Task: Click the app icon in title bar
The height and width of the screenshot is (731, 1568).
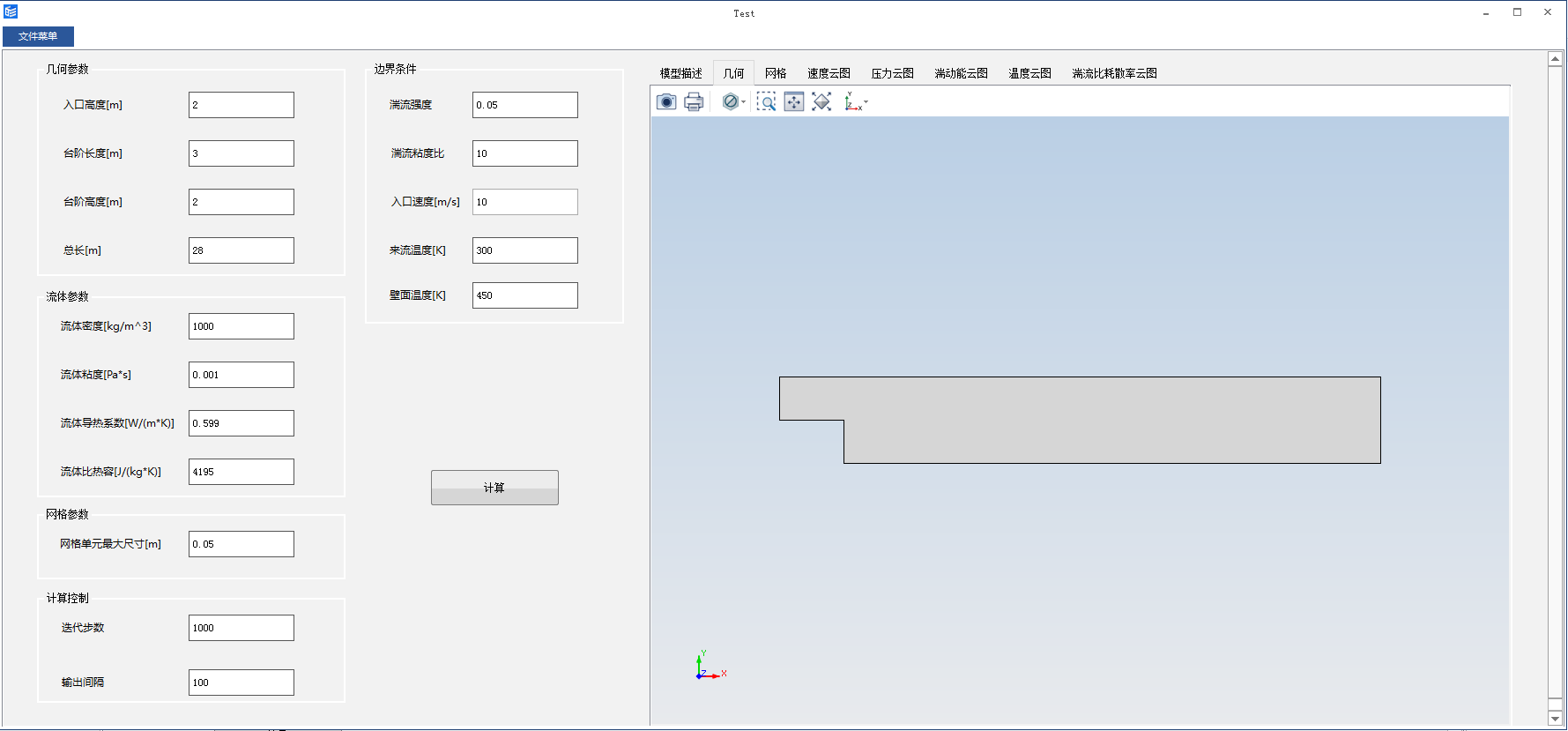Action: coord(11,11)
